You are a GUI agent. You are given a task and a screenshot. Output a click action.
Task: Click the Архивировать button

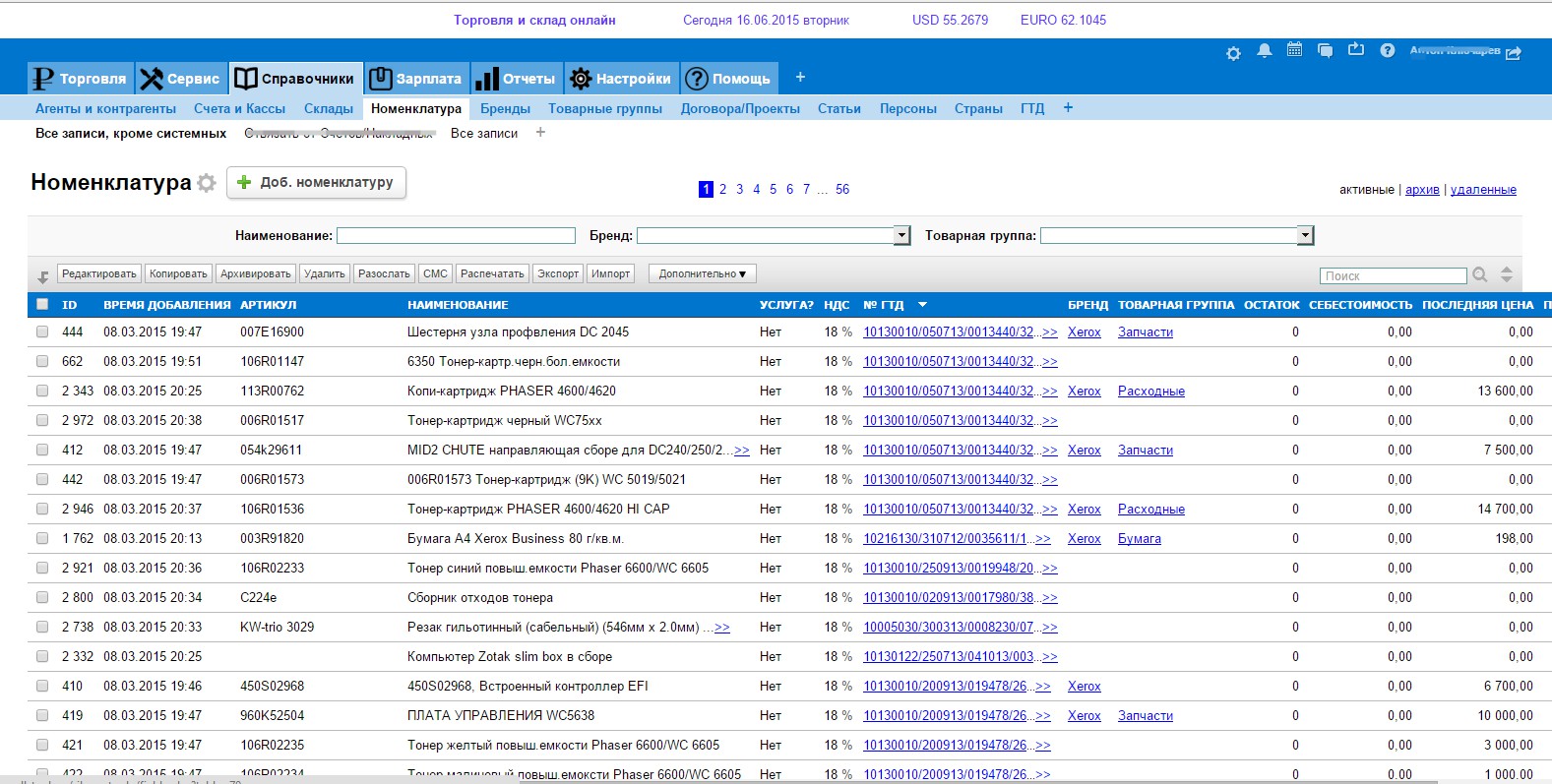(x=256, y=273)
